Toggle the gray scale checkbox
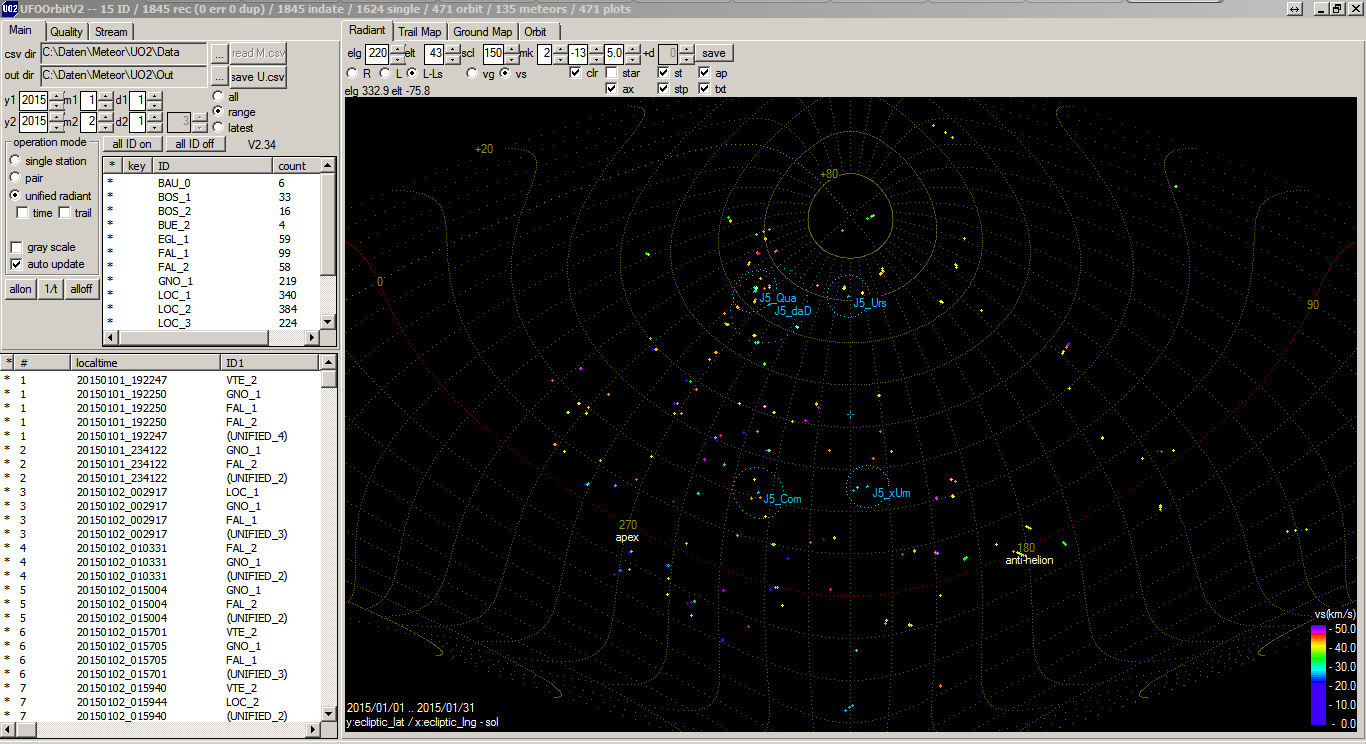Image resolution: width=1366 pixels, height=744 pixels. coord(16,247)
